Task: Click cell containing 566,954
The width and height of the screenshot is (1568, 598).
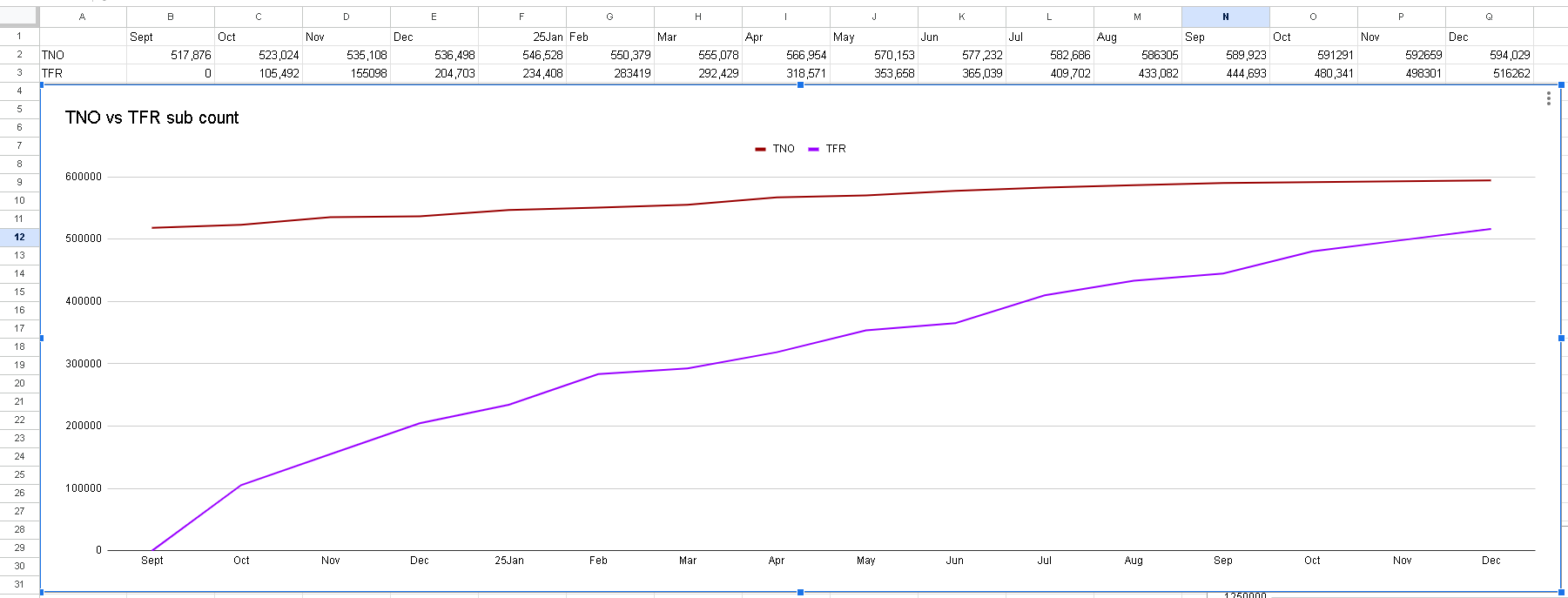Action: [786, 55]
